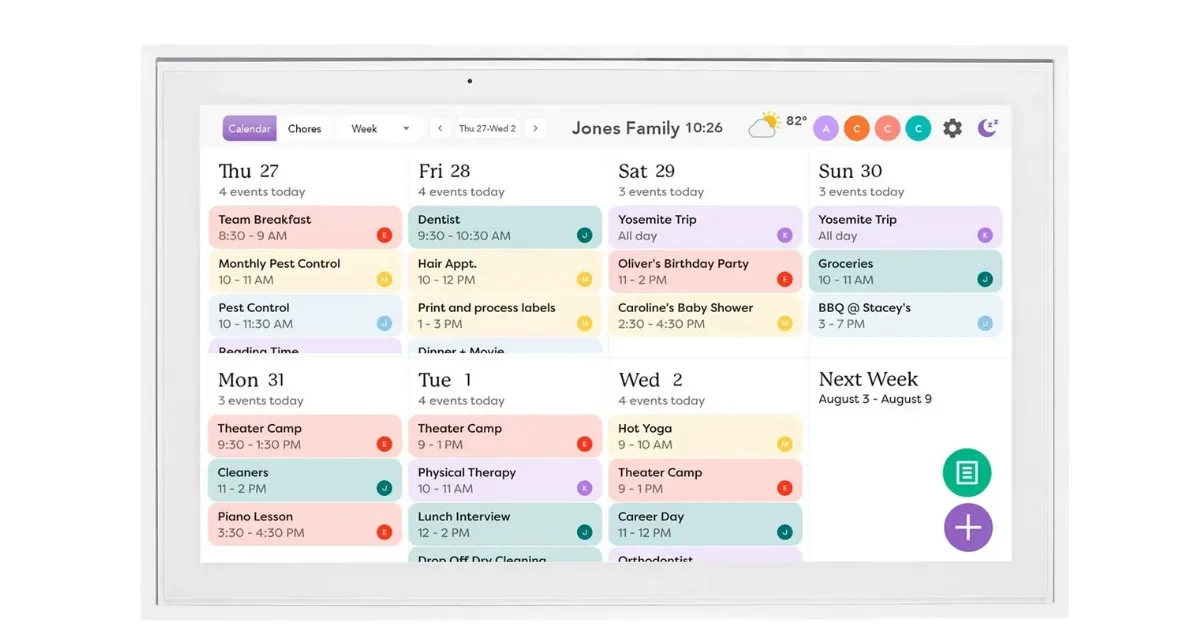Go to previous week with left chevron
This screenshot has width=1200, height=630.
(x=440, y=128)
